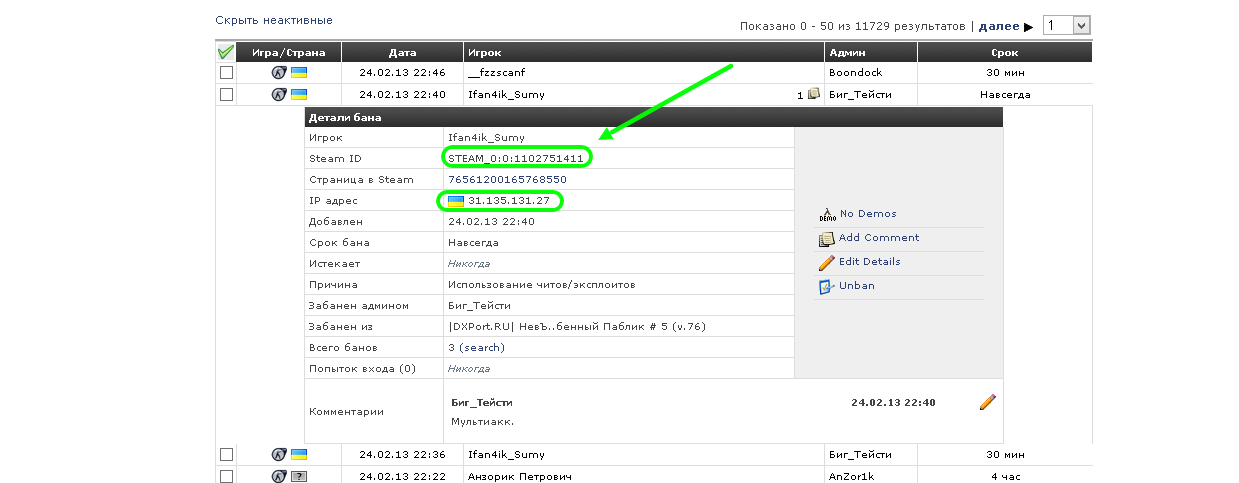Click the Мультиакк. comment text
The image size is (1239, 483).
pos(482,422)
